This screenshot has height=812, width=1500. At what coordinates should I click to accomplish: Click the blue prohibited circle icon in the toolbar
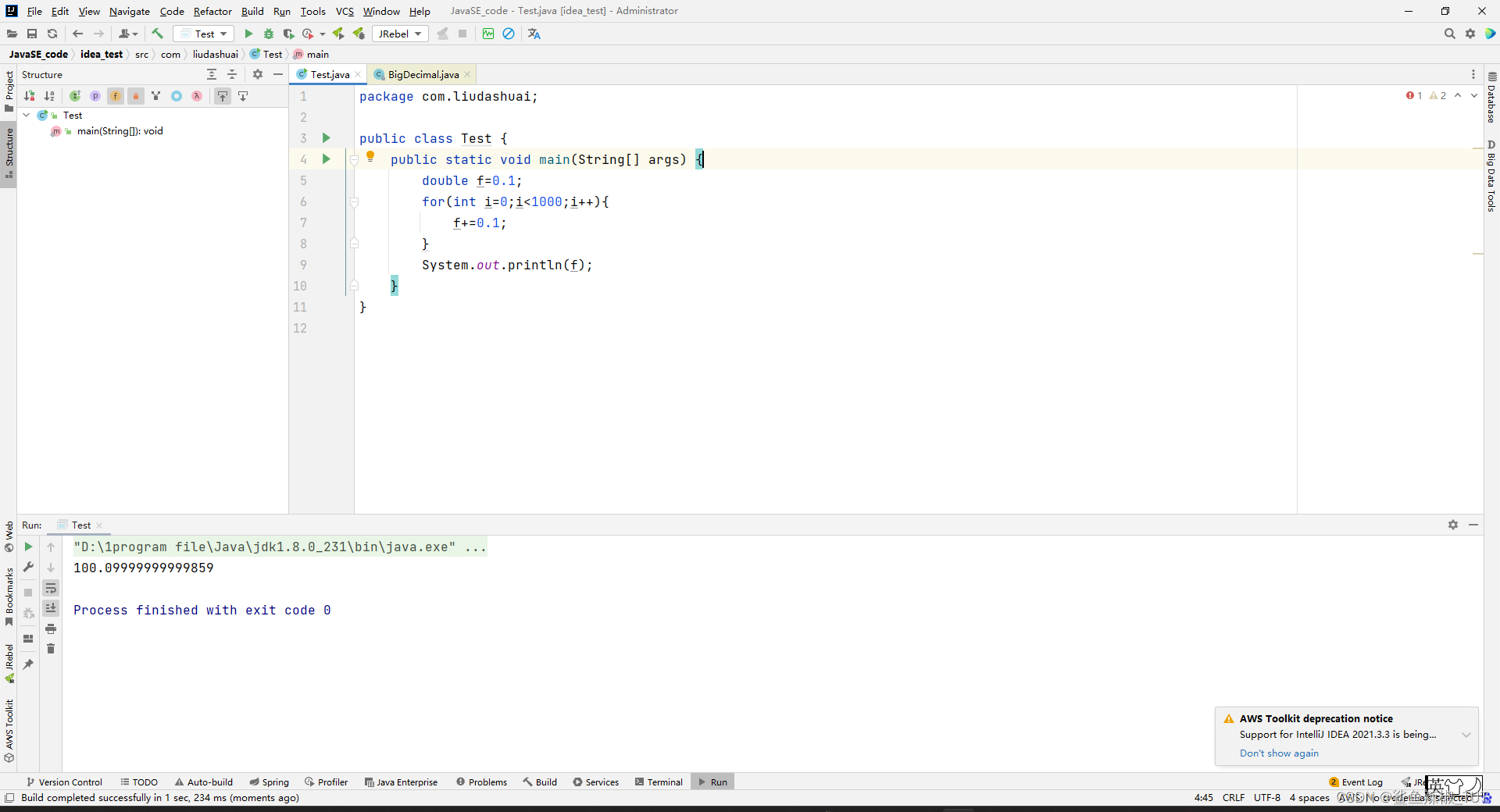click(509, 34)
